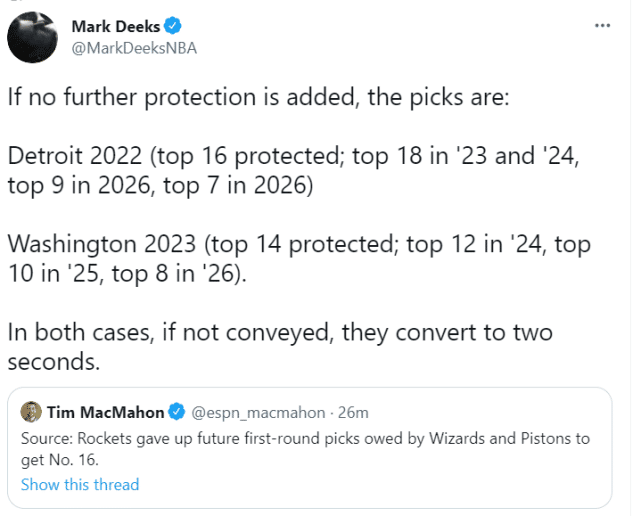The image size is (641, 516).
Task: Click Mark Deeks' profile avatar
Action: pos(32,38)
